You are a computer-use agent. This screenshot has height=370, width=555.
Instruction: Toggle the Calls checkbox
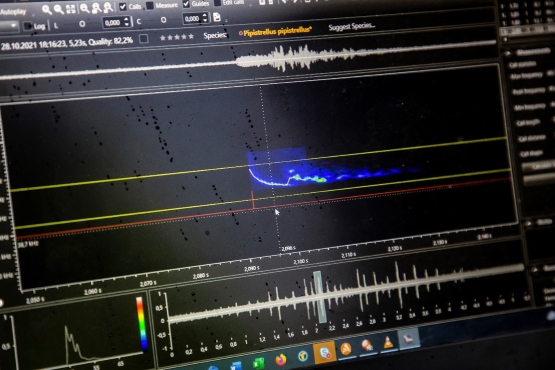122,6
